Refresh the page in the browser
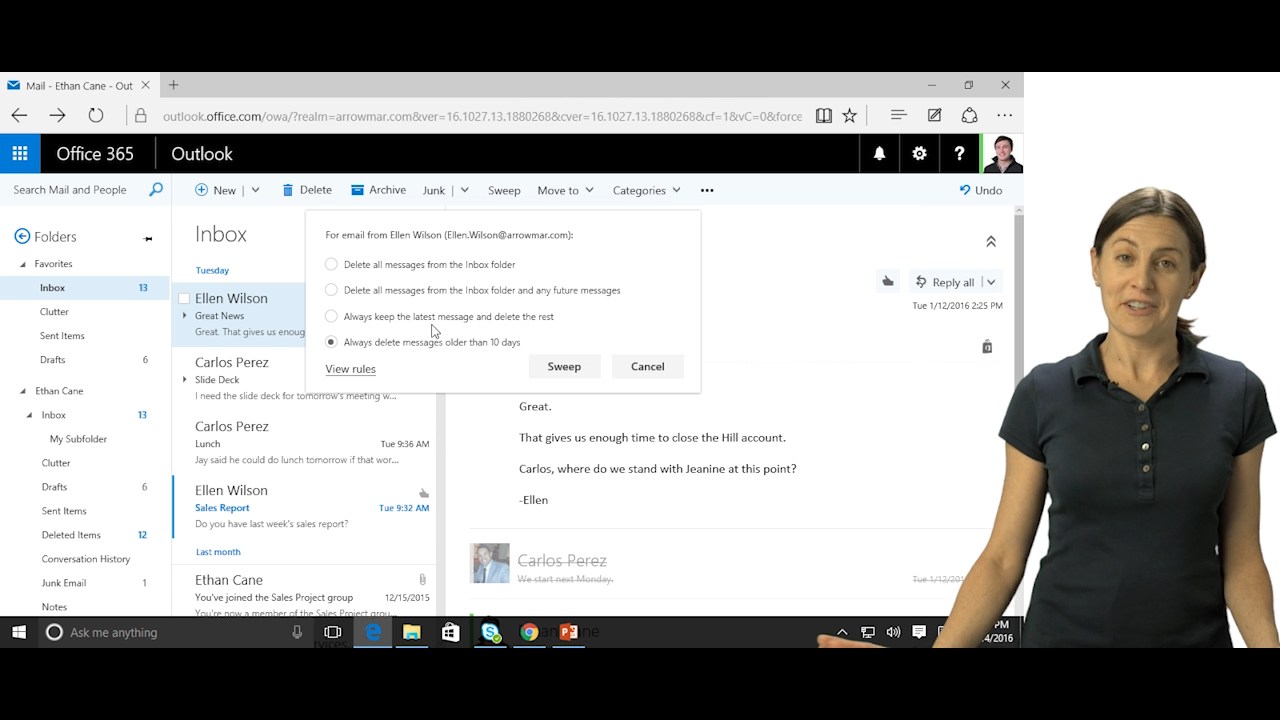The image size is (1280, 720). click(x=96, y=116)
